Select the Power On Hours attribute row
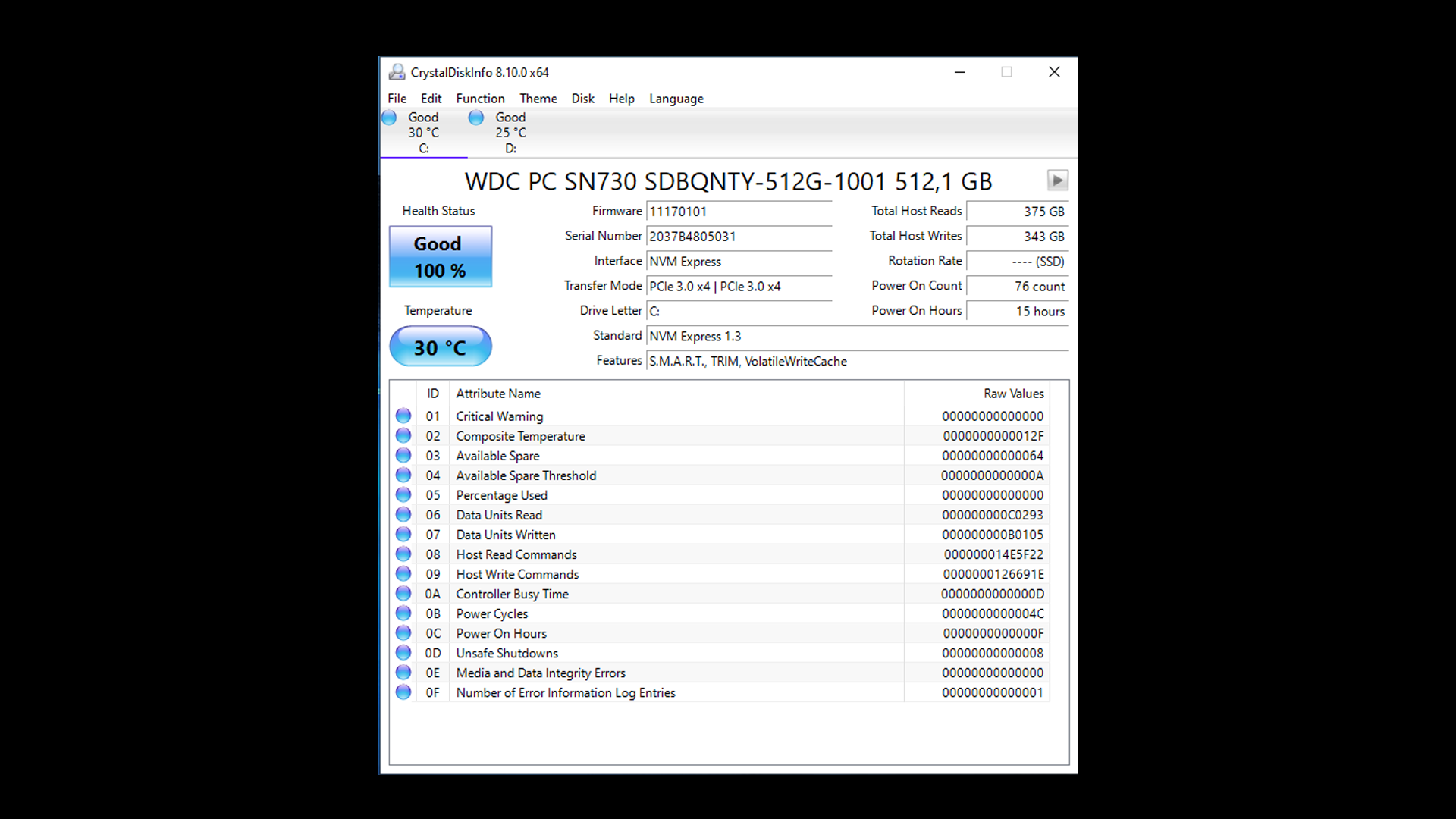 [501, 633]
